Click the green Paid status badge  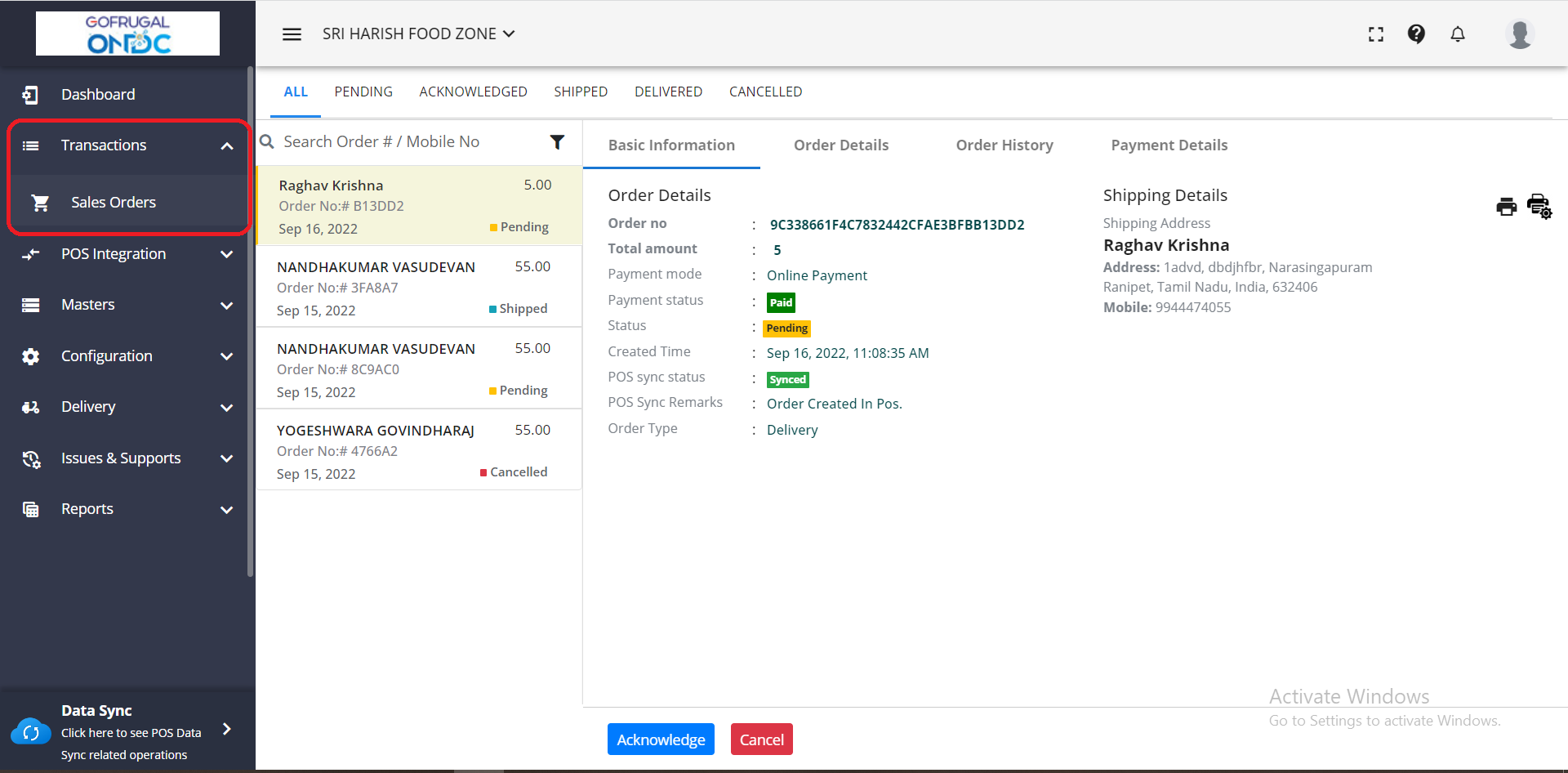click(x=781, y=302)
